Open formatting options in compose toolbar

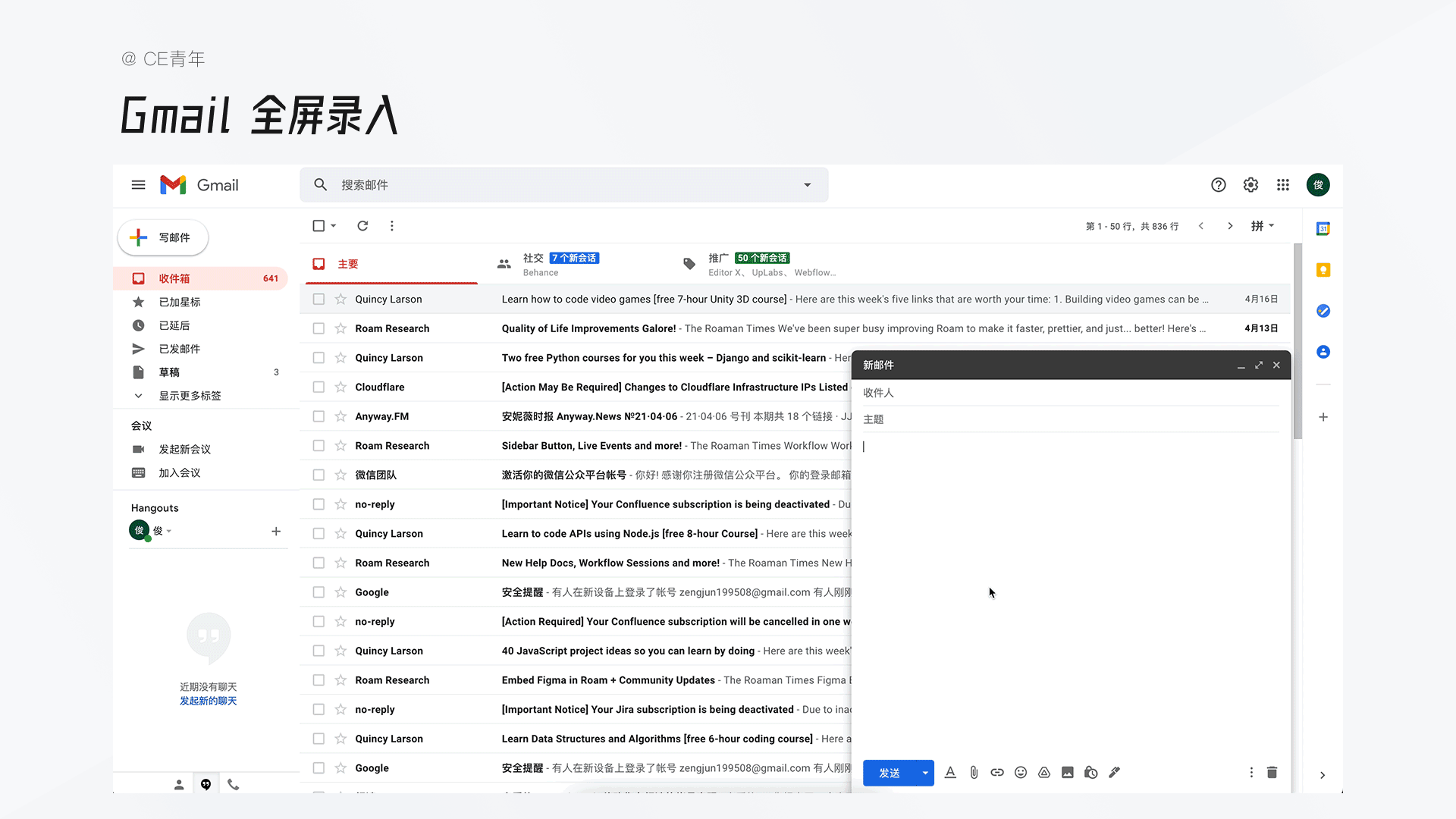click(950, 773)
